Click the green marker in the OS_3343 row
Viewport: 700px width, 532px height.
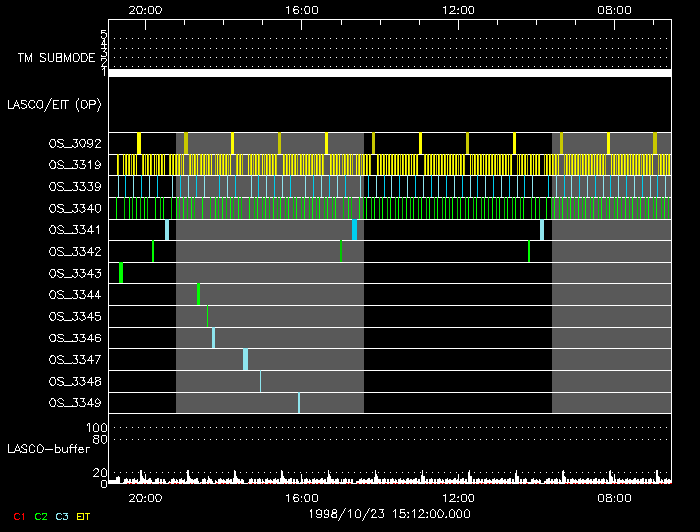pos(121,273)
